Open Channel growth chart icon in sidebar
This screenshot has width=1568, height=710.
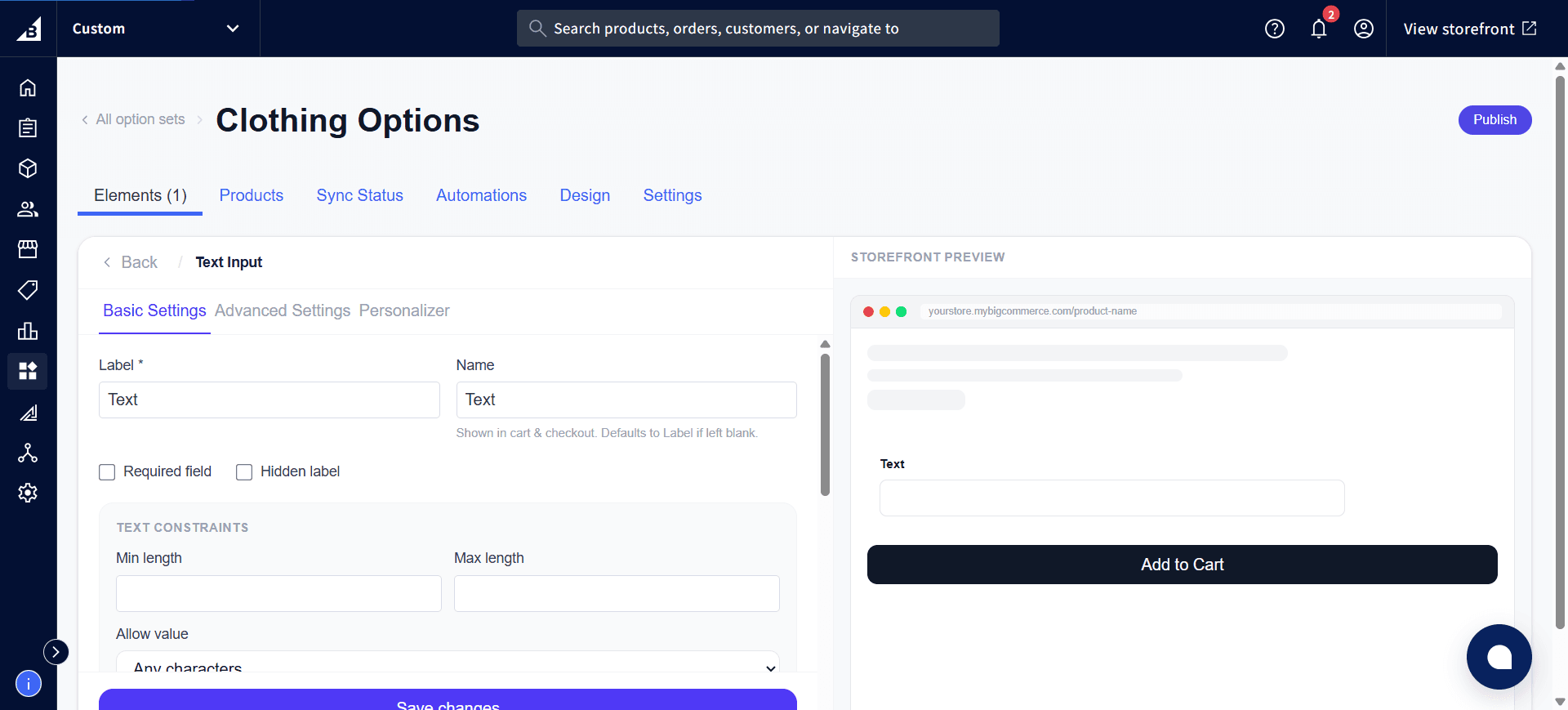(x=28, y=413)
